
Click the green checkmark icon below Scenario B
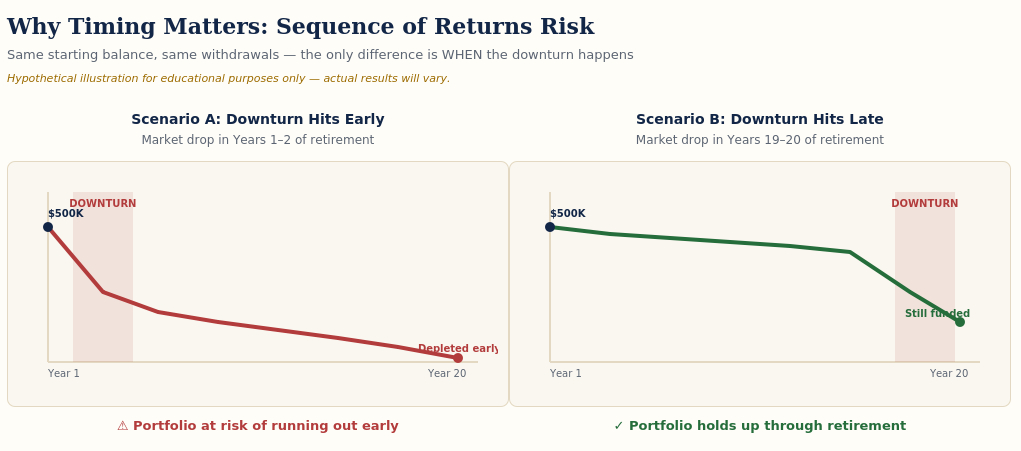pyautogui.click(x=619, y=426)
